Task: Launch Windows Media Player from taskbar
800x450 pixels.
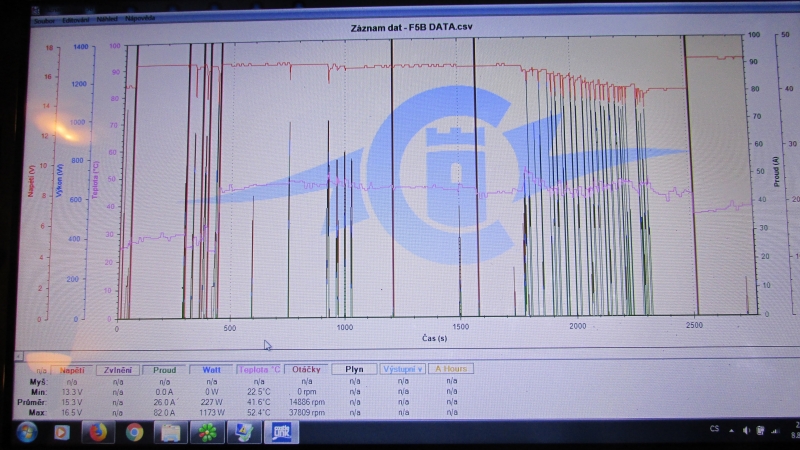Action: coord(62,433)
